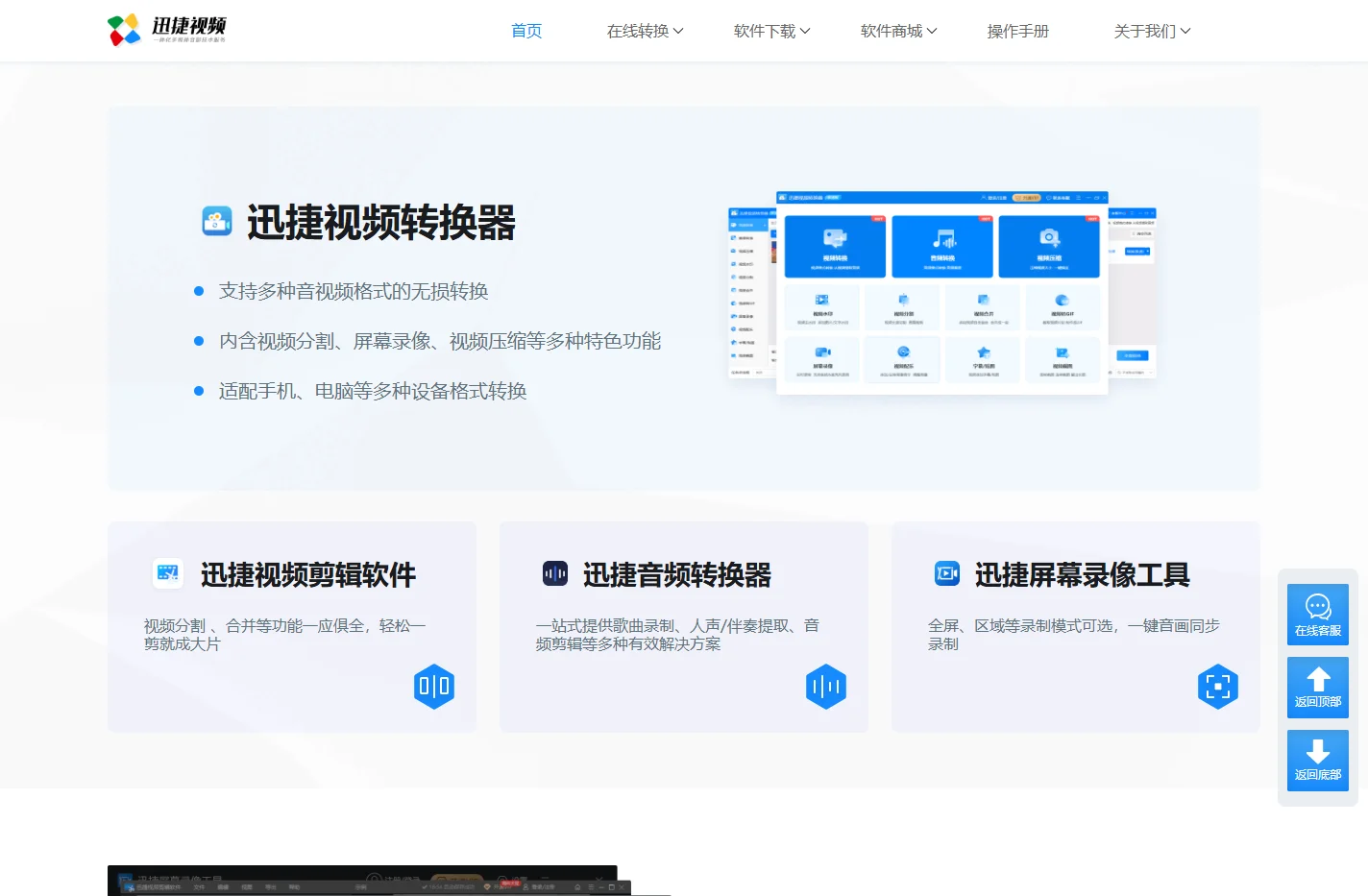Viewport: 1368px width, 896px height.
Task: Click text 适配手机、电脑等多种设备格式转换
Action: (373, 391)
